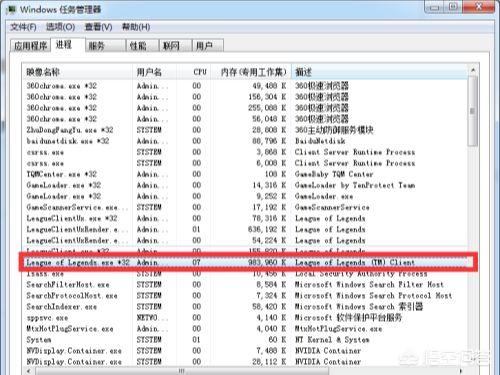The height and width of the screenshot is (375, 500).
Task: Click the horizontal scrollbar left arrow
Action: click(x=29, y=371)
